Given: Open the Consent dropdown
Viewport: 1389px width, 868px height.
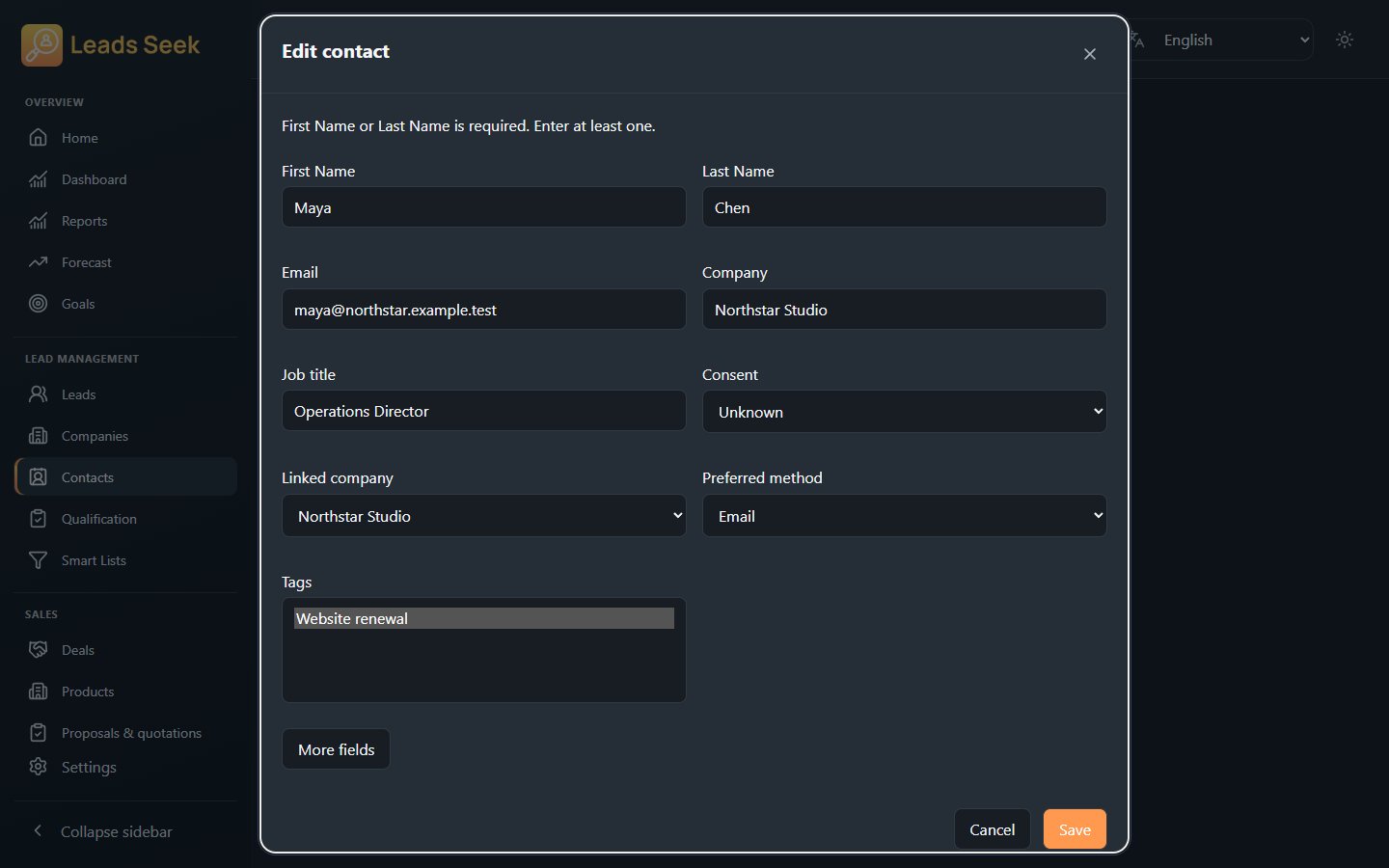Looking at the screenshot, I should 904,412.
